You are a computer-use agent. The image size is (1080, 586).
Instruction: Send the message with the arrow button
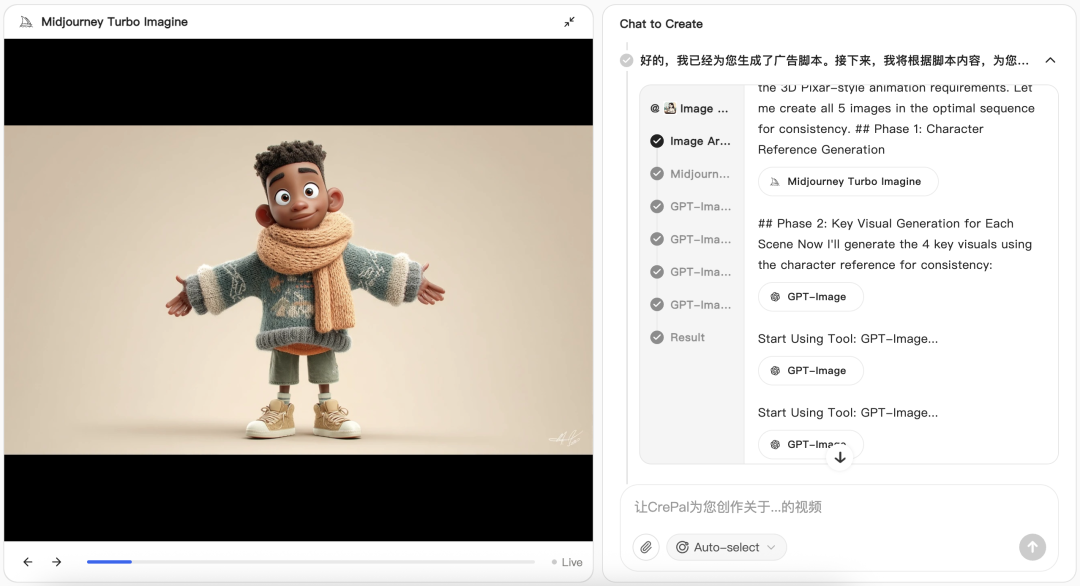coord(1032,547)
